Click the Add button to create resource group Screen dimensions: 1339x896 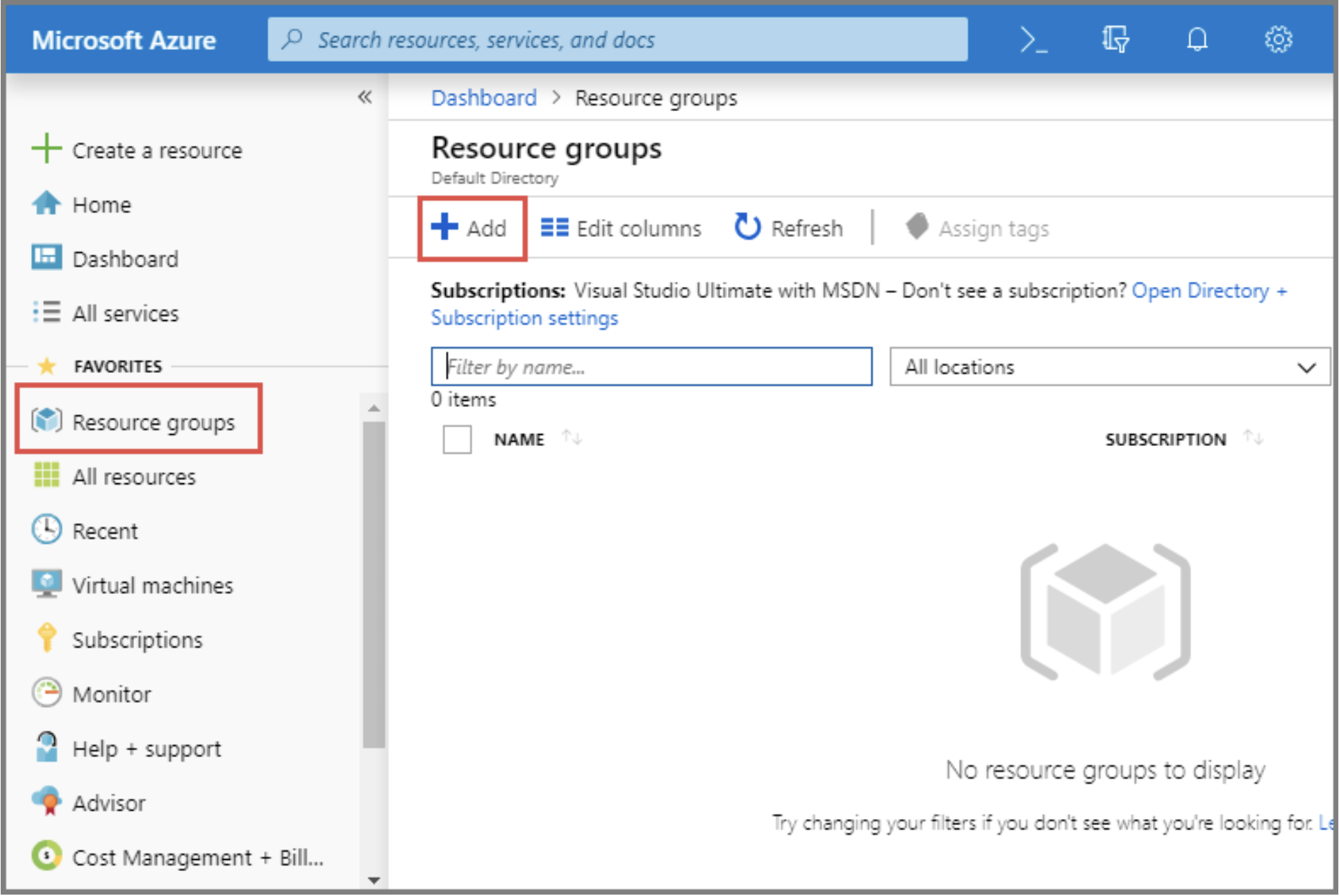(472, 228)
